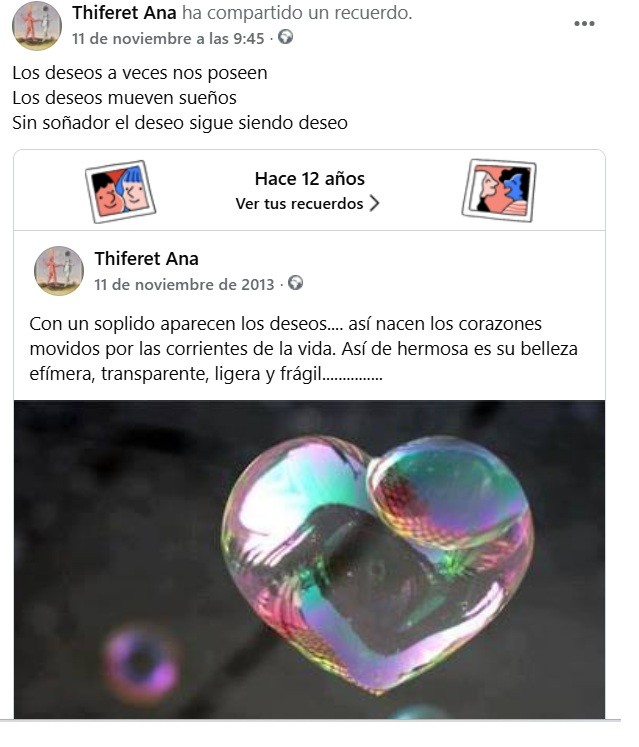The width and height of the screenshot is (639, 747).
Task: Click the memory text about Con un soplido
Action: pos(304,349)
